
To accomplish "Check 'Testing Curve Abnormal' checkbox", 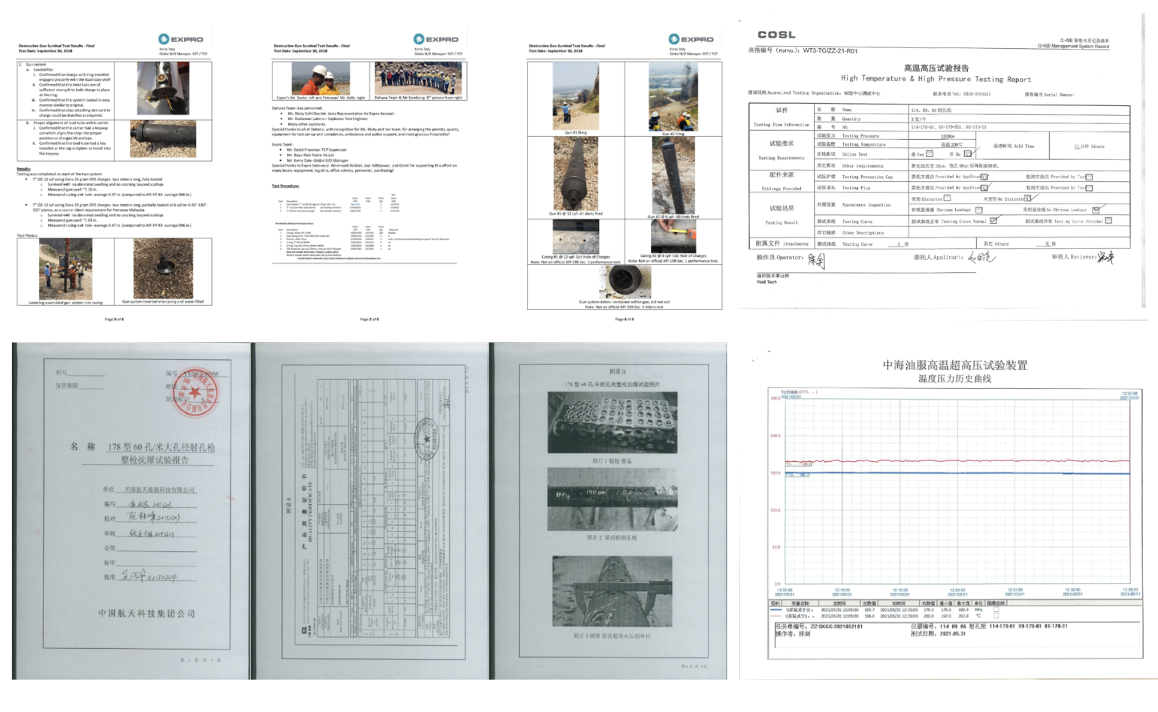I will point(1109,220).
